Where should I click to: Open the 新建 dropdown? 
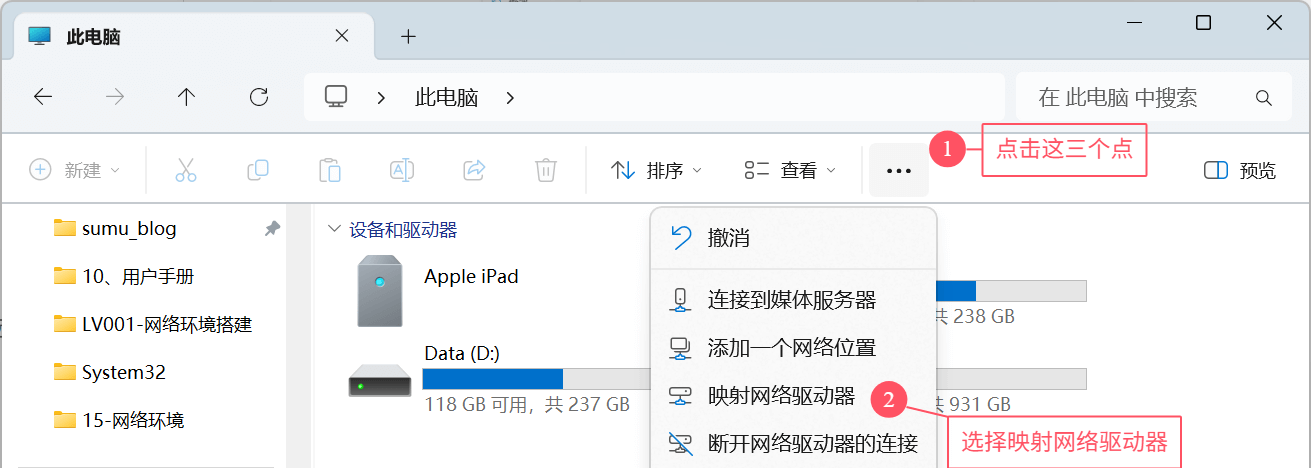click(x=75, y=170)
